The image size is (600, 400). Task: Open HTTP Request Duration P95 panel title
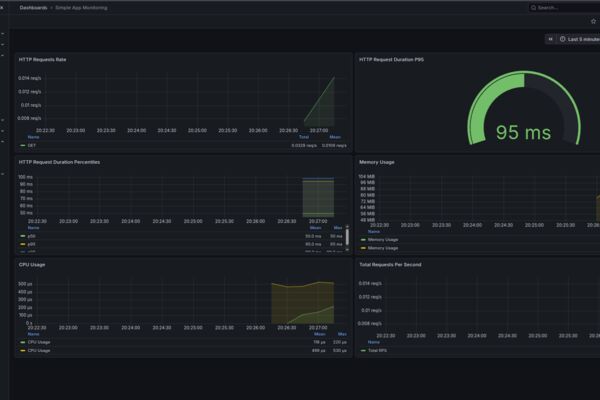pos(391,60)
